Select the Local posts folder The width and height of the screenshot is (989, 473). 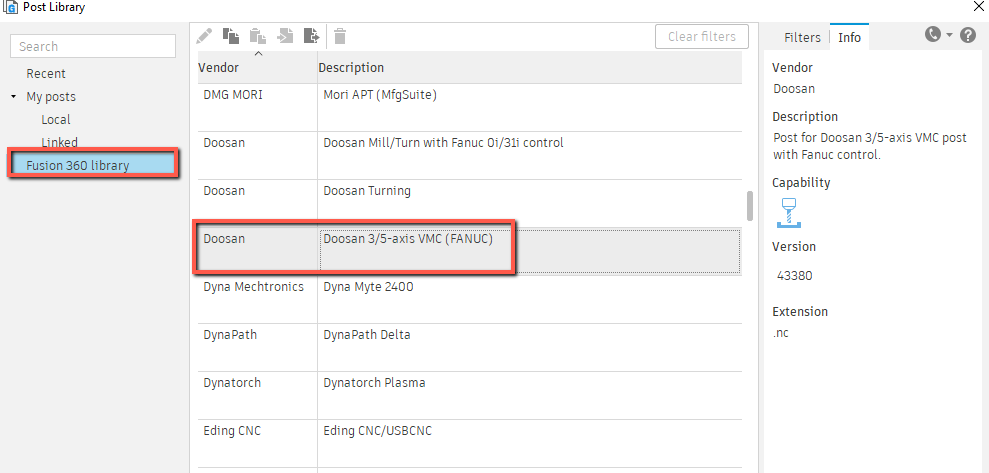click(56, 120)
